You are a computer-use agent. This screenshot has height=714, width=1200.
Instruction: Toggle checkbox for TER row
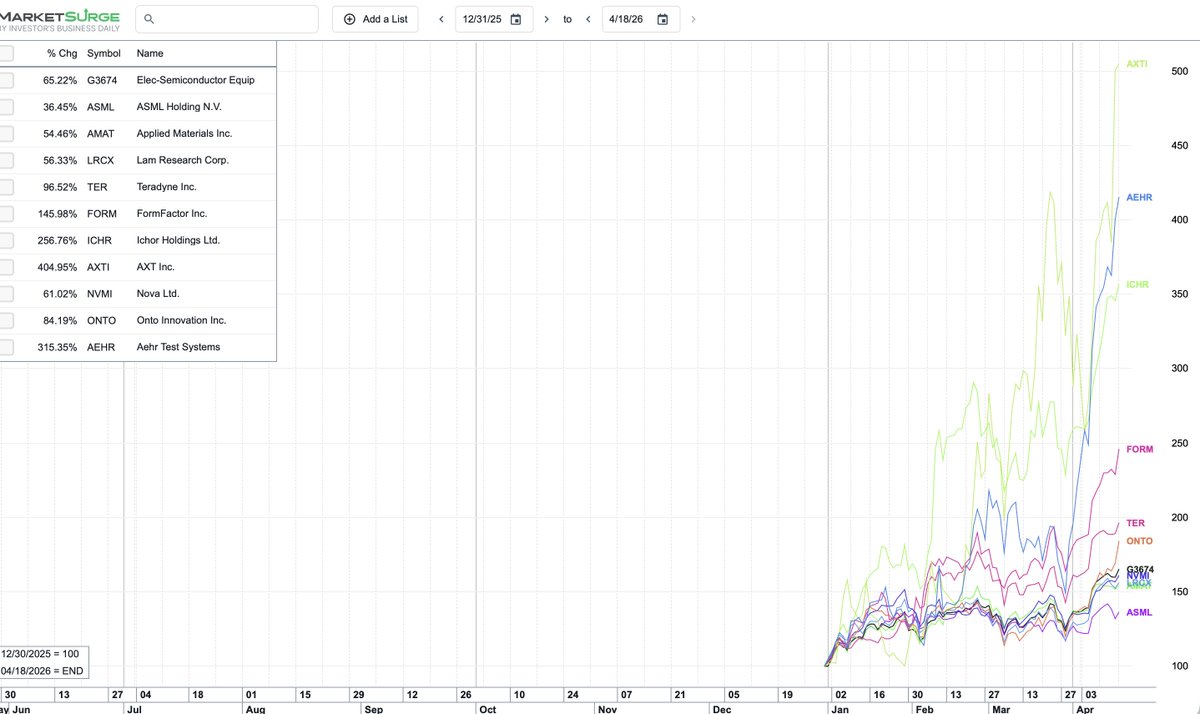click(x=6, y=187)
